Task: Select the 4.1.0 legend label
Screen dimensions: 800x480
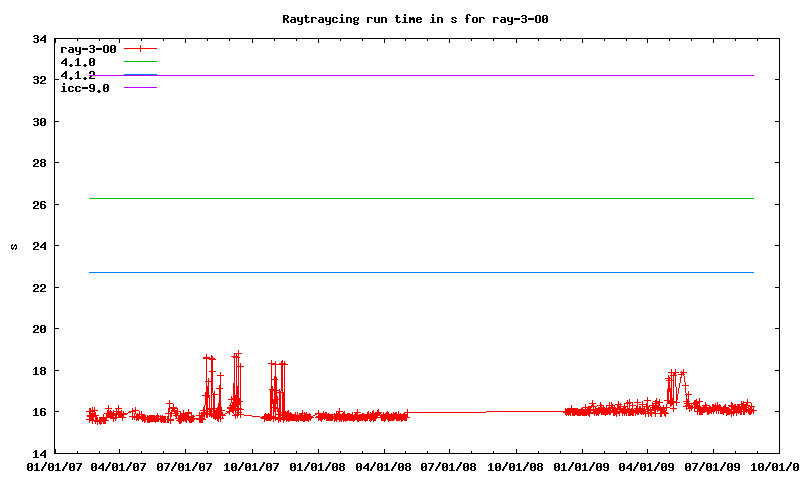Action: (78, 62)
